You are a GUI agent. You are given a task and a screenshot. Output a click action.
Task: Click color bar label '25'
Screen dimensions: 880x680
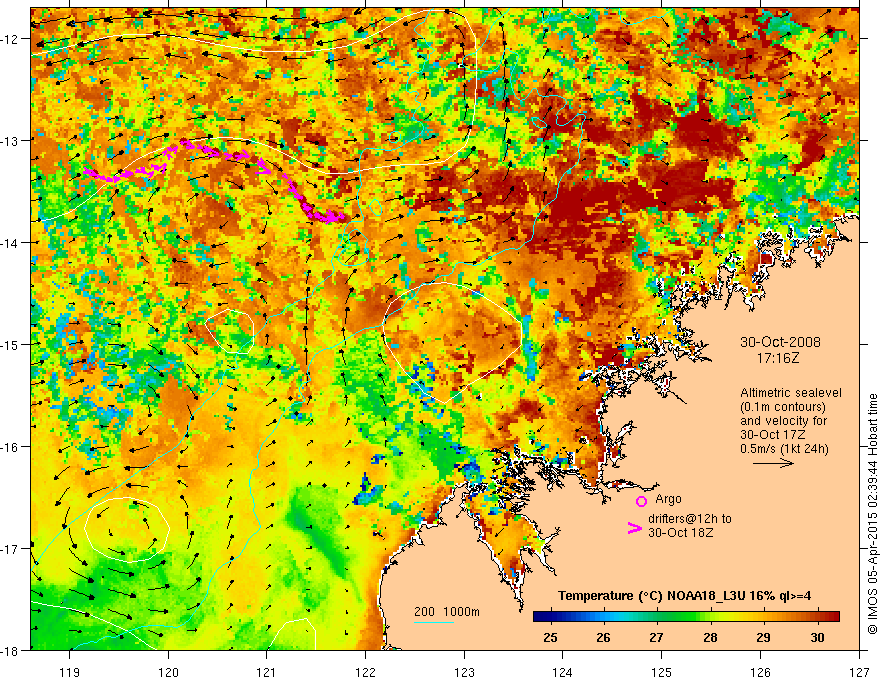point(551,638)
